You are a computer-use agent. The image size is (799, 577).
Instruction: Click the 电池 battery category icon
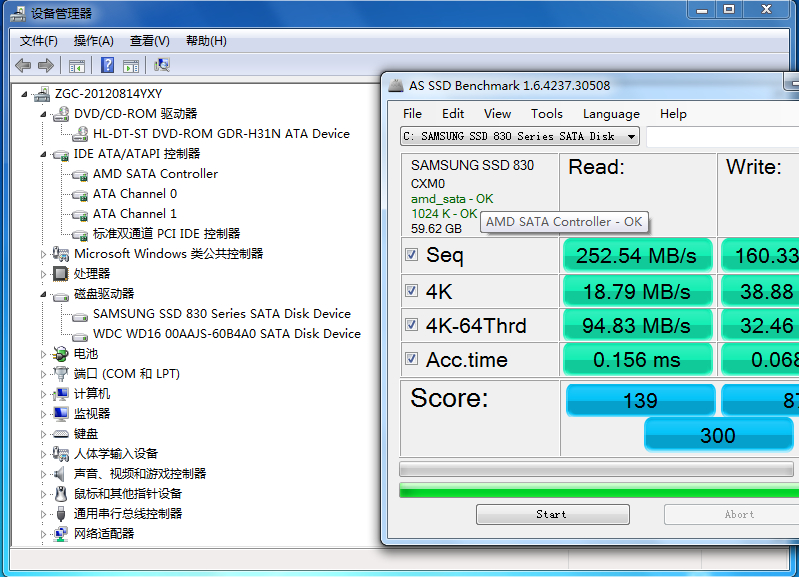[x=61, y=354]
